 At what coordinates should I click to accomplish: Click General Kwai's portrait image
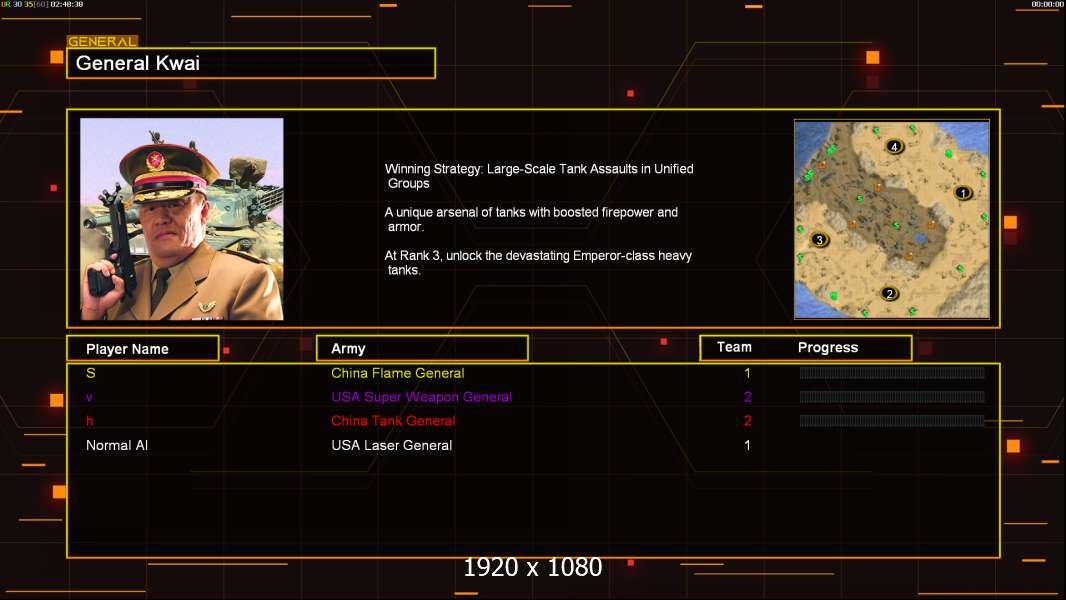(x=182, y=219)
